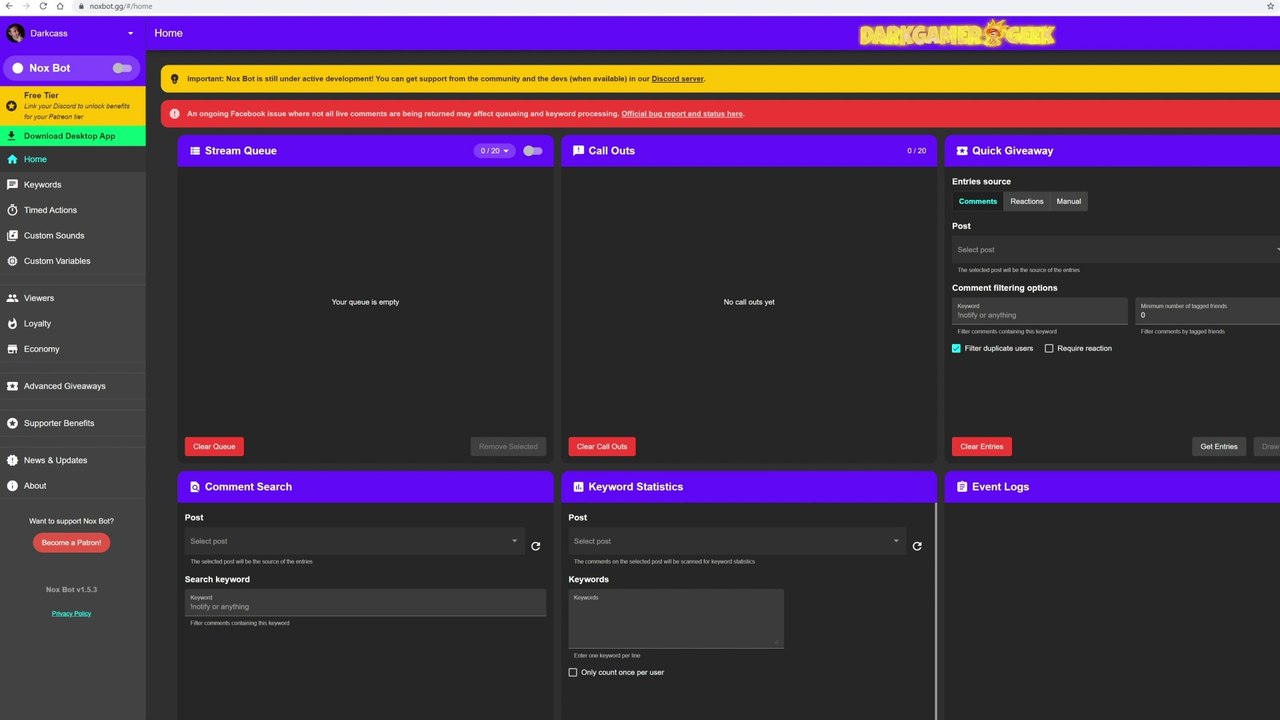This screenshot has height=720, width=1280.
Task: Click the DarkGamerGeek logo in header
Action: 957,34
